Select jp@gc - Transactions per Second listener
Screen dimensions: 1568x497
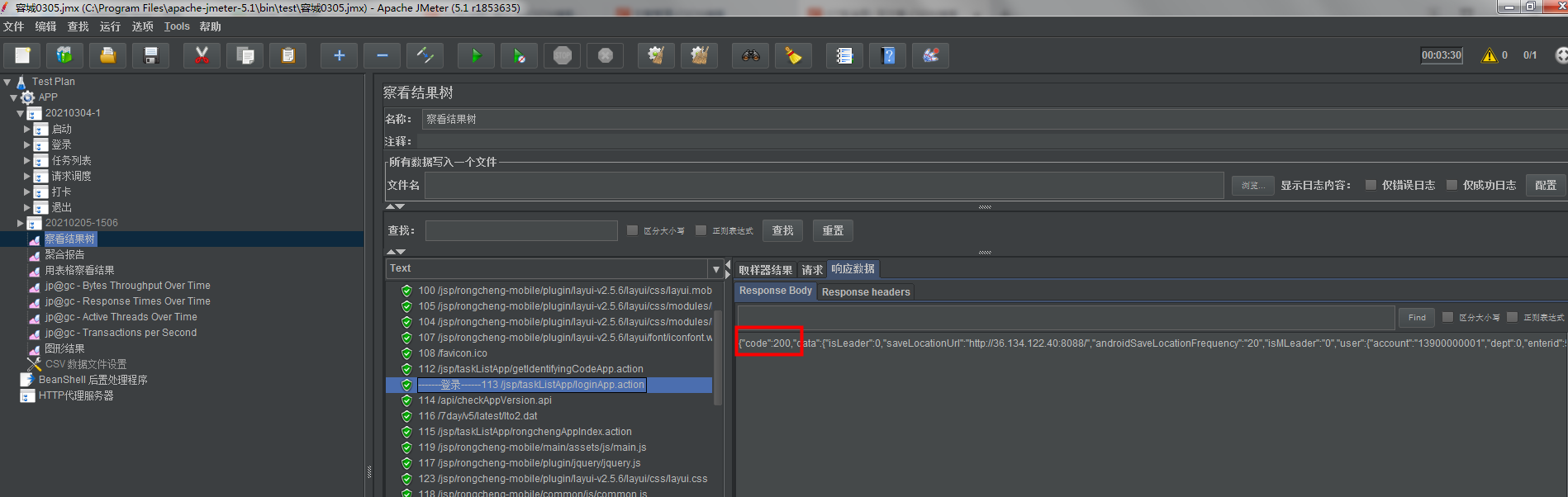tap(121, 333)
